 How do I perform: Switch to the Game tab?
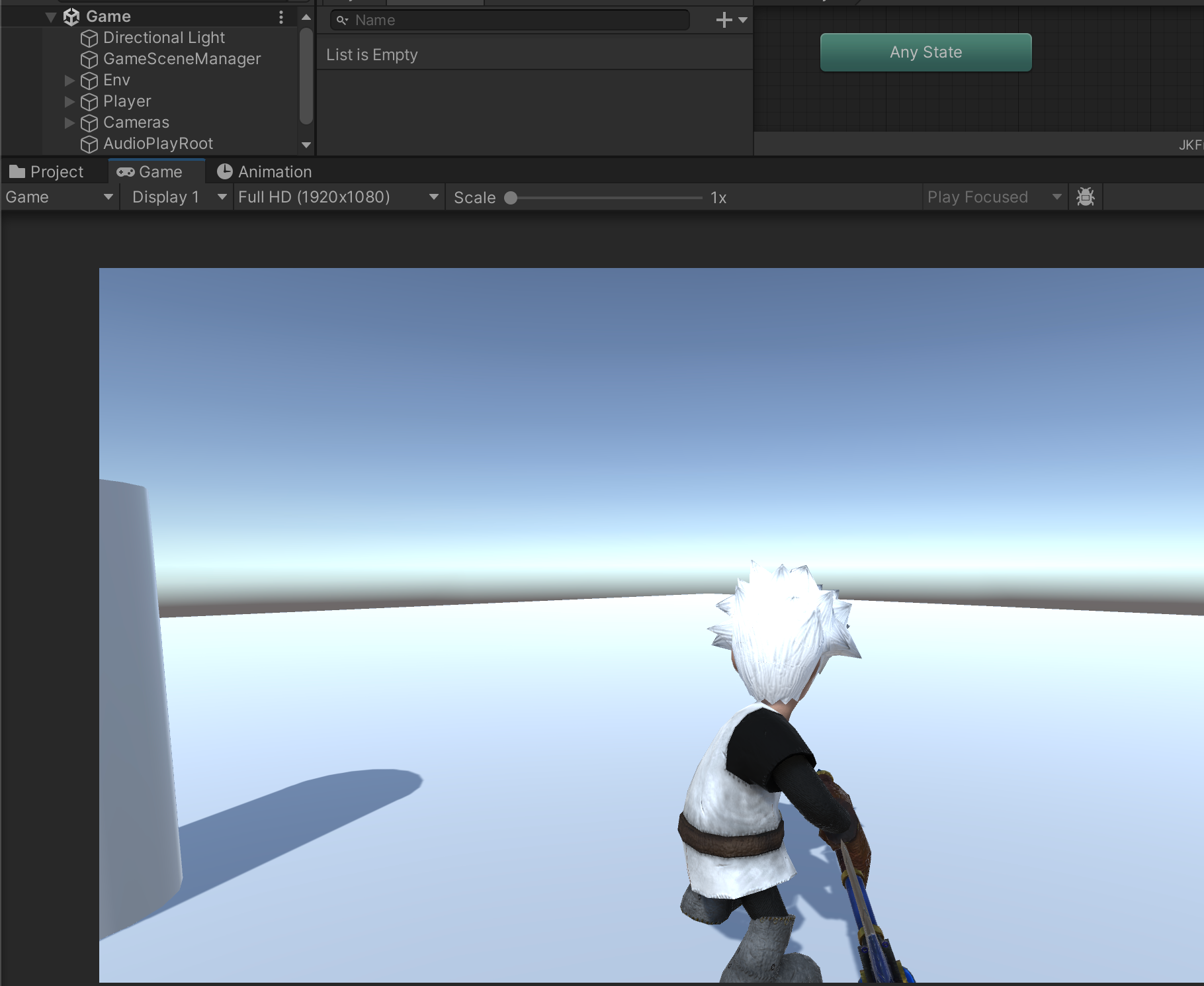(157, 172)
